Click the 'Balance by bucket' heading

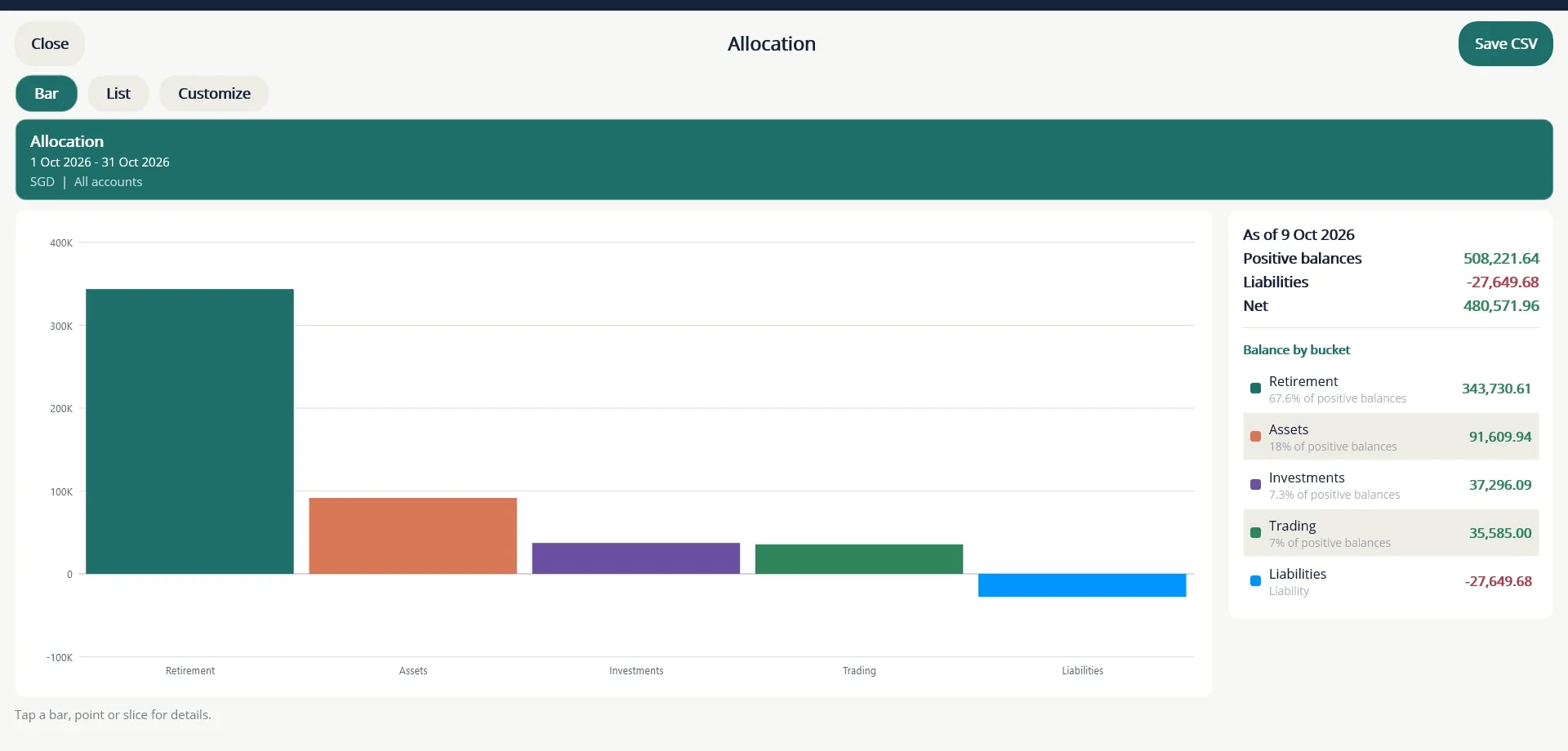1296,350
